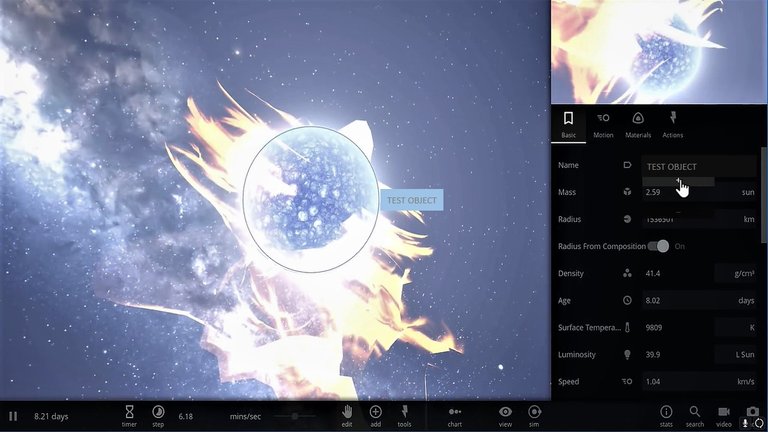The height and width of the screenshot is (432, 768).
Task: Click the Luminosity property label
Action: (576, 355)
